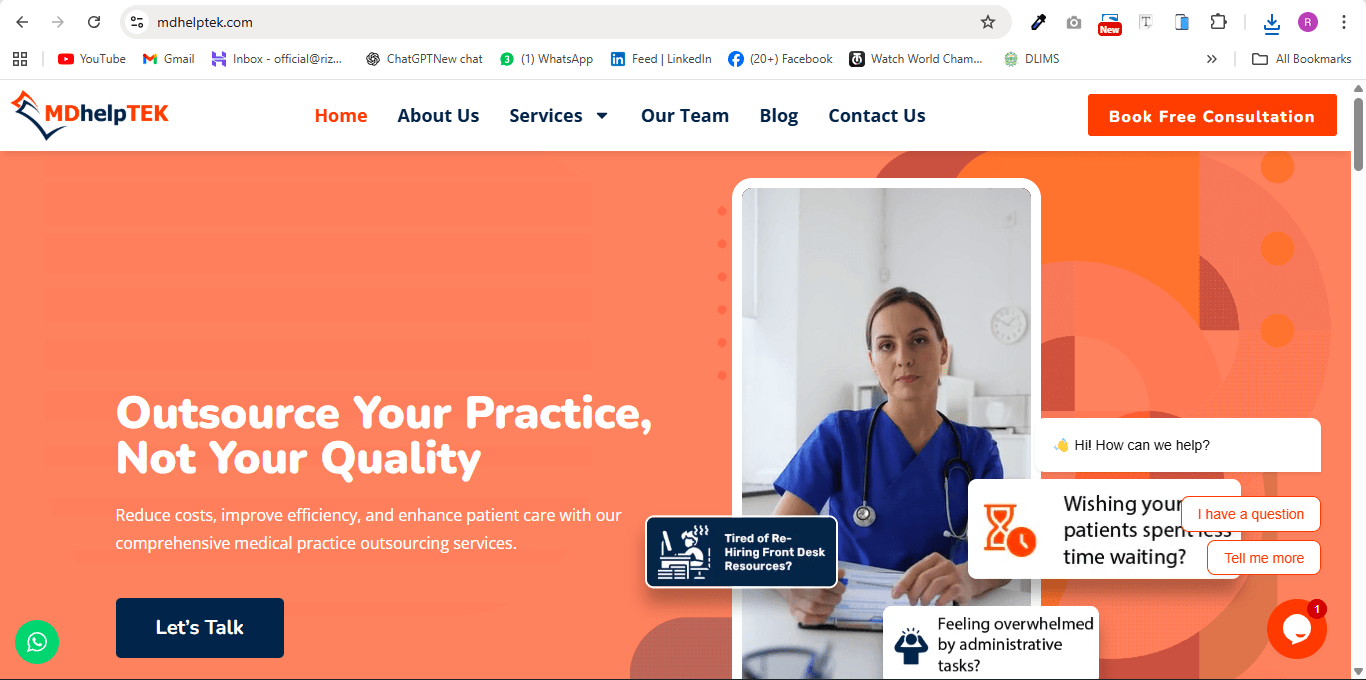Click the Let's Talk button
This screenshot has width=1366, height=680.
click(200, 628)
